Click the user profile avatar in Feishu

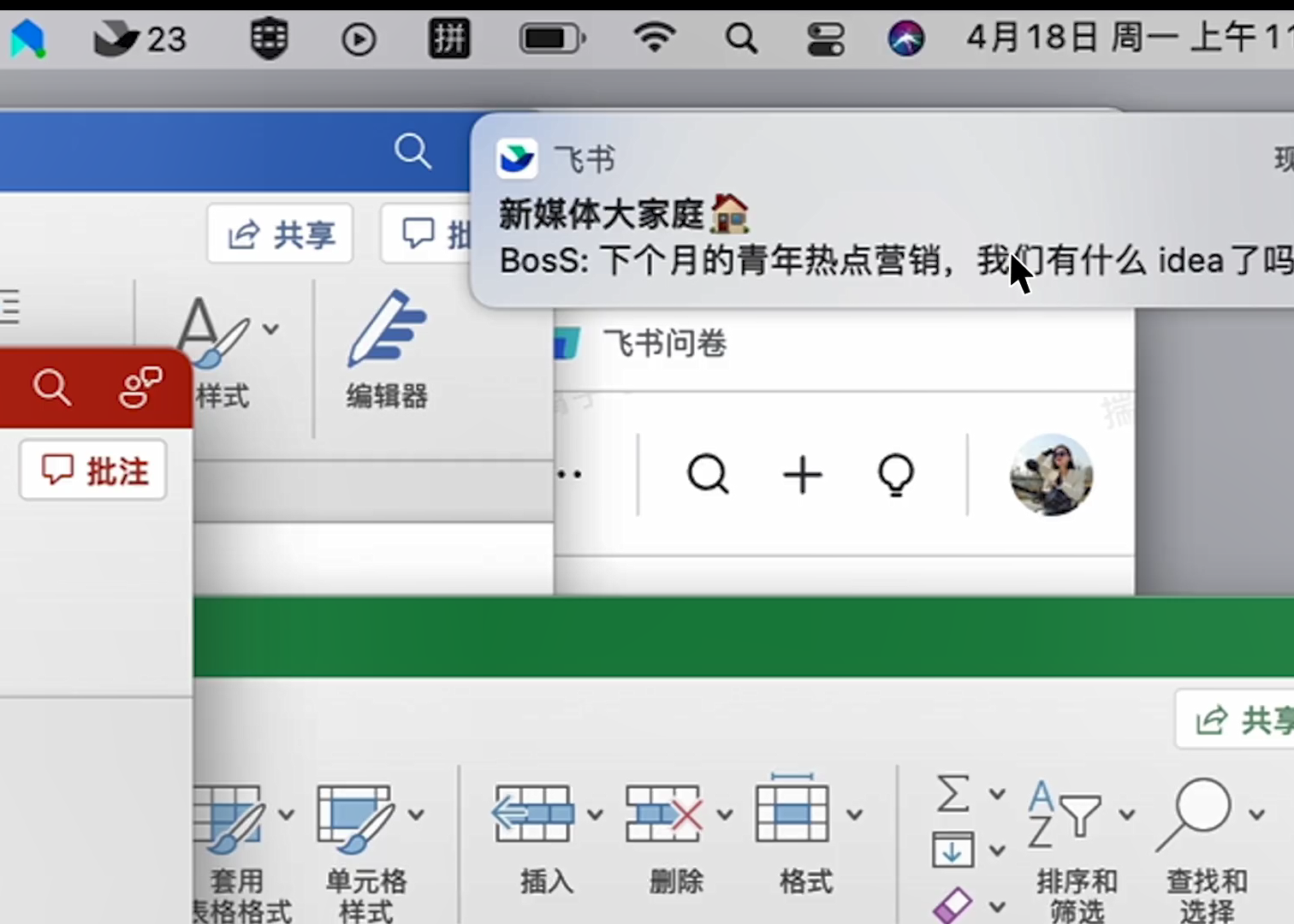pyautogui.click(x=1051, y=475)
